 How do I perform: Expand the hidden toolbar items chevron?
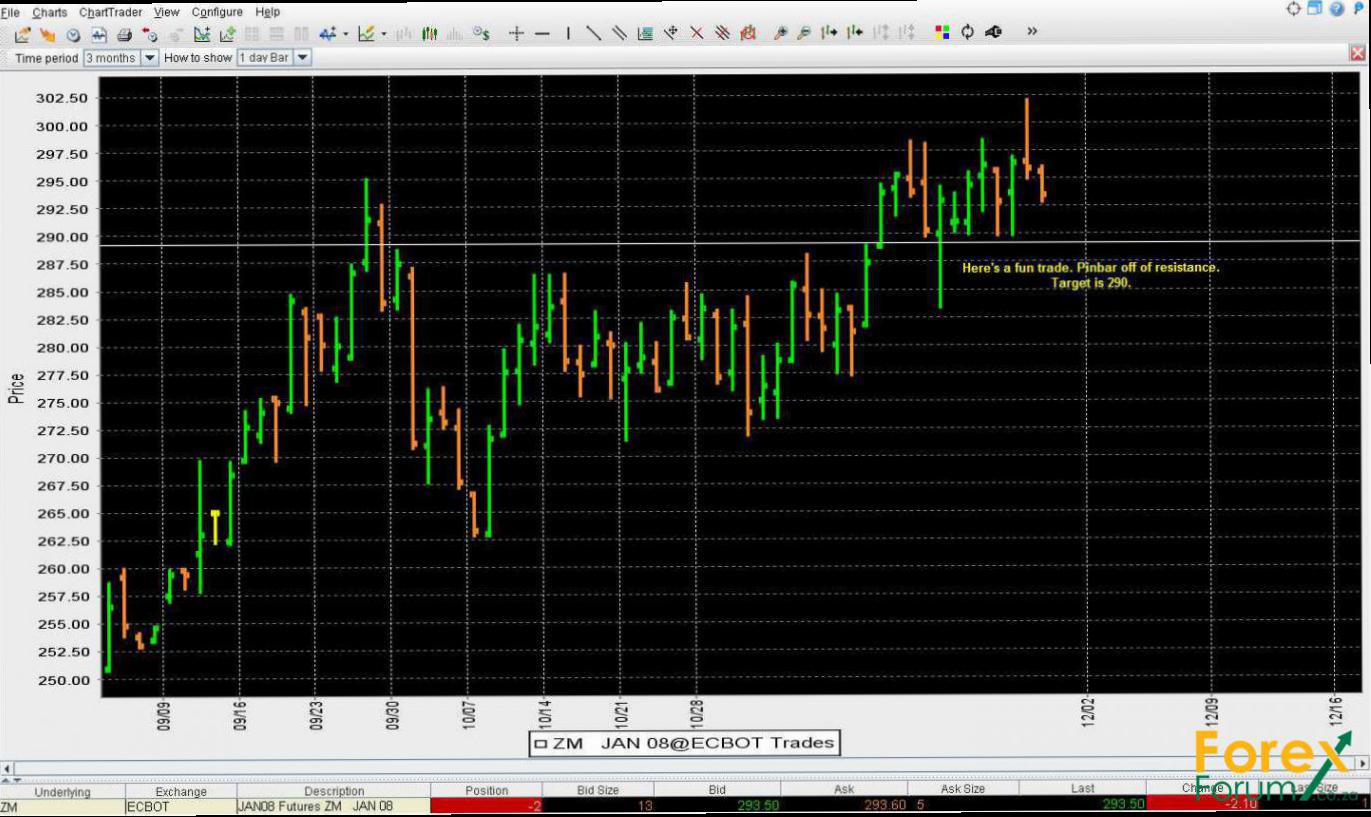pyautogui.click(x=1032, y=32)
